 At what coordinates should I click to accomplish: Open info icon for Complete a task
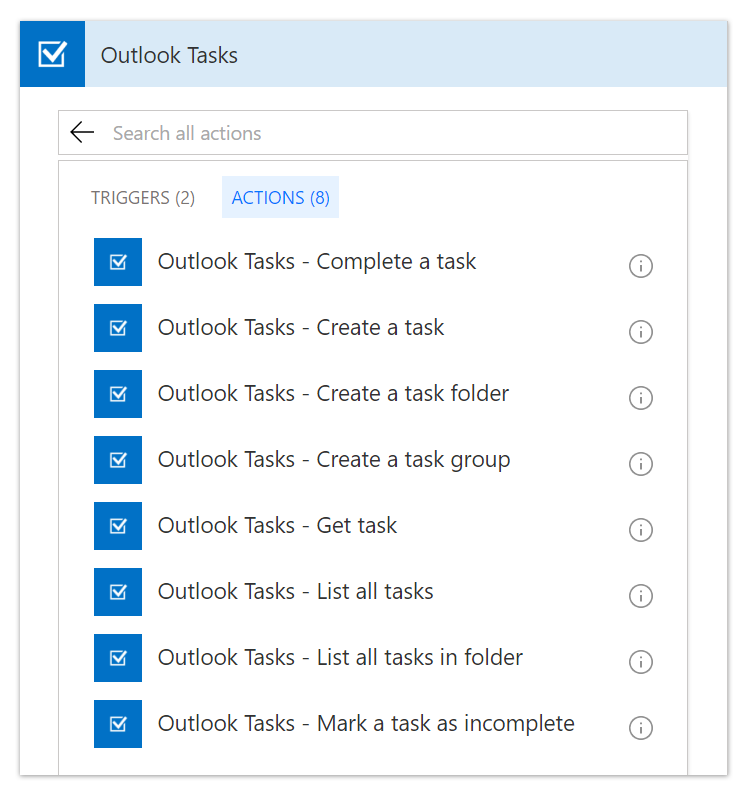pyautogui.click(x=640, y=266)
